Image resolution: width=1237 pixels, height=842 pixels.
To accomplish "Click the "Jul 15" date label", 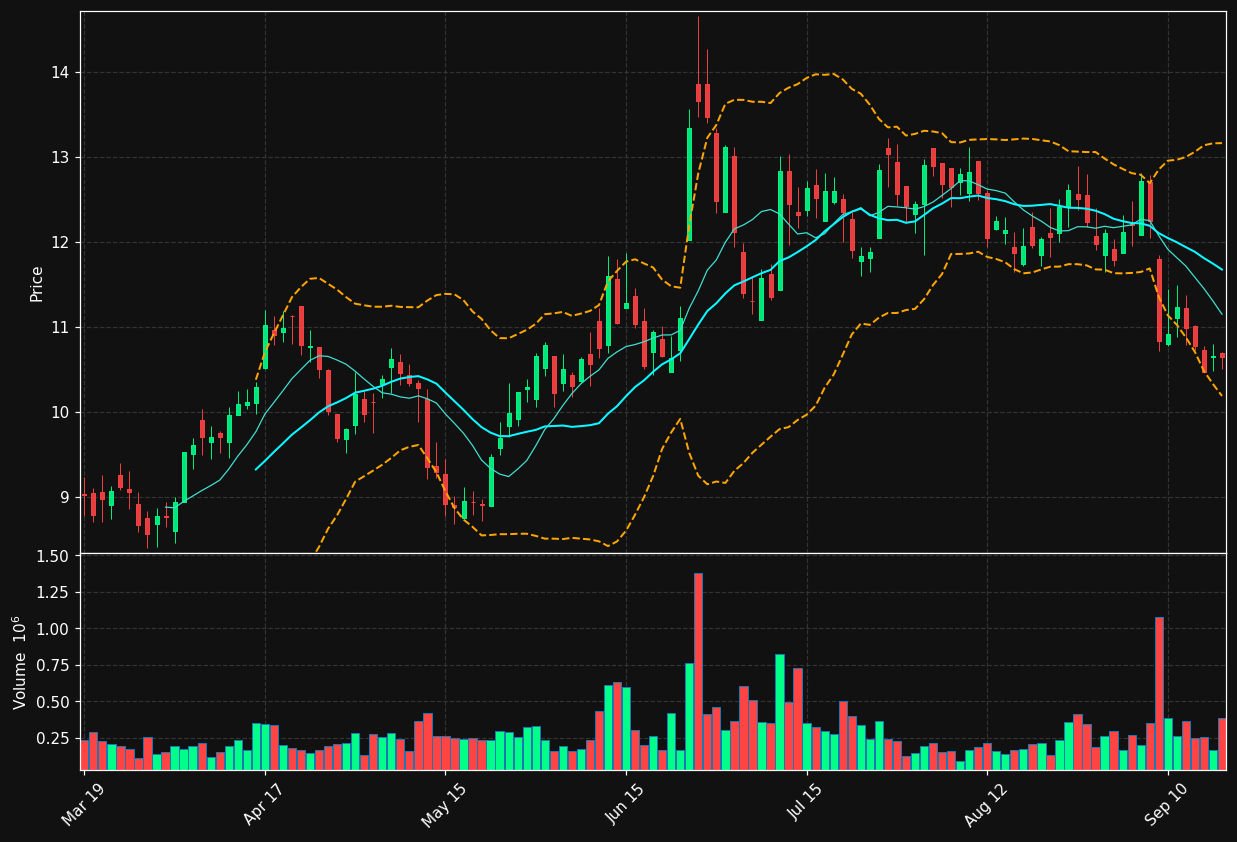I will coord(806,804).
